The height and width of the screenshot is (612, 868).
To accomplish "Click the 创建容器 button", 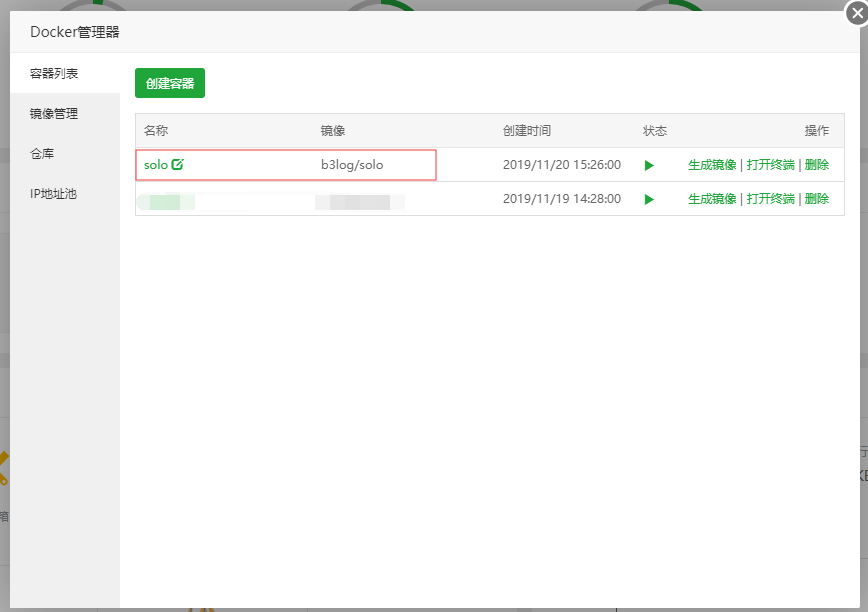I will [x=170, y=83].
